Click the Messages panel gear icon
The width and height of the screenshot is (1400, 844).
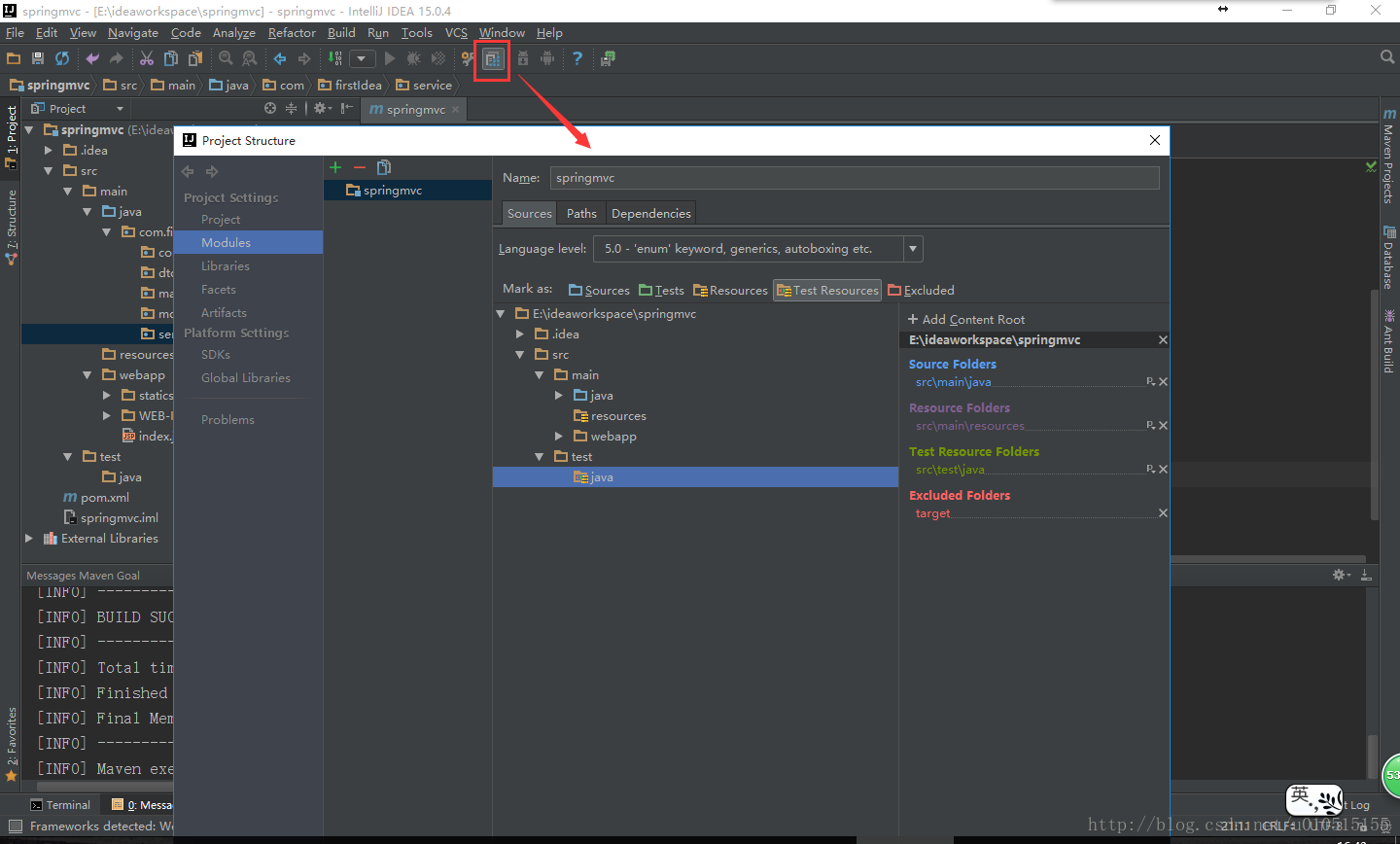tap(1341, 575)
